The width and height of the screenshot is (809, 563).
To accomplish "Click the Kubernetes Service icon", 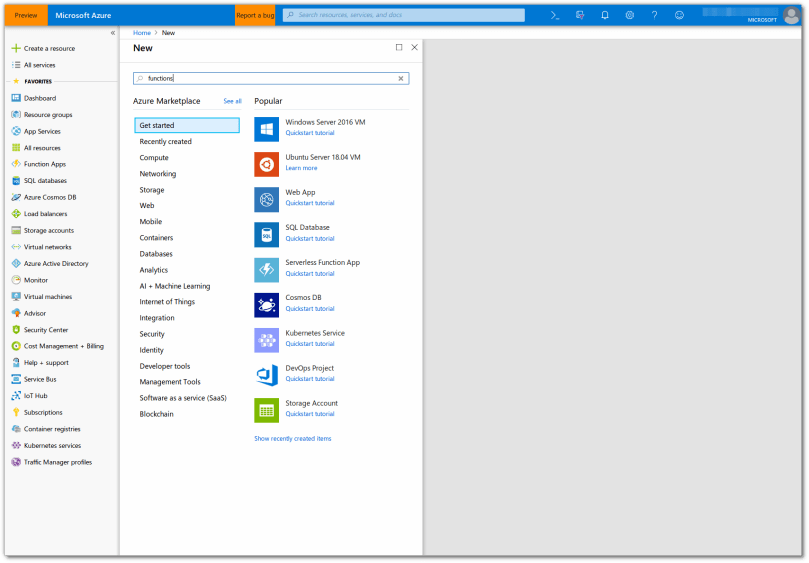I will coord(266,339).
